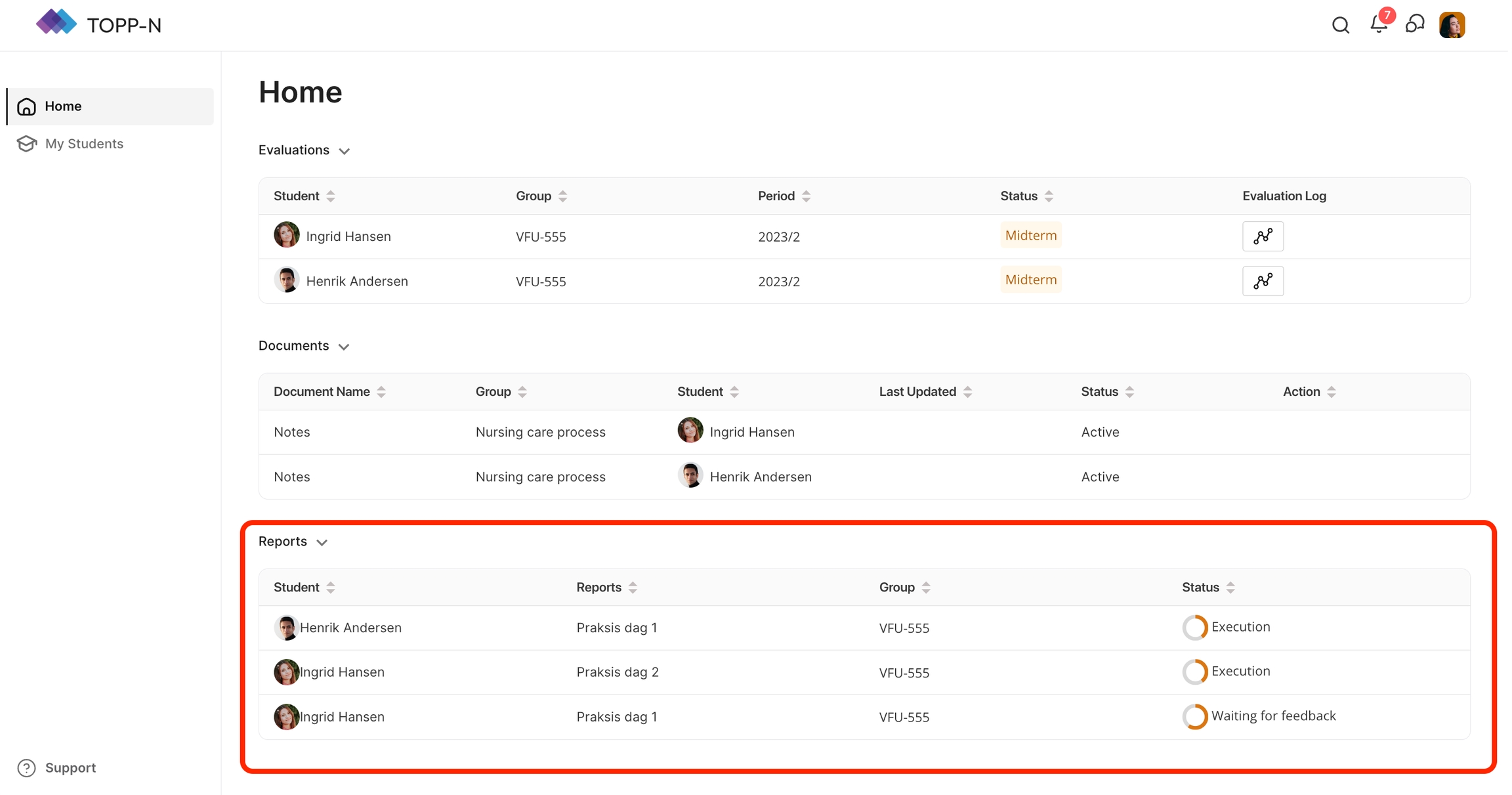Open Ingrid Hansen's Praksis dag 2 report

(x=617, y=672)
